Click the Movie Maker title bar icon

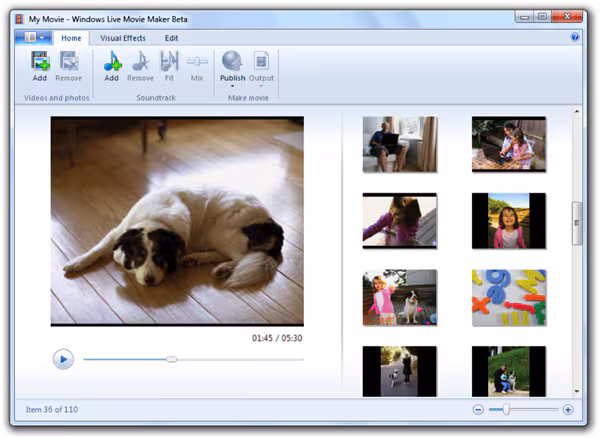(20, 19)
